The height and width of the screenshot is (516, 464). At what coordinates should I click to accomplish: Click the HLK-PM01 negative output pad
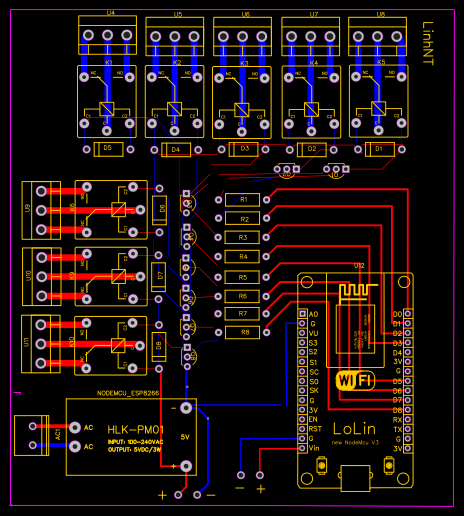[186, 408]
